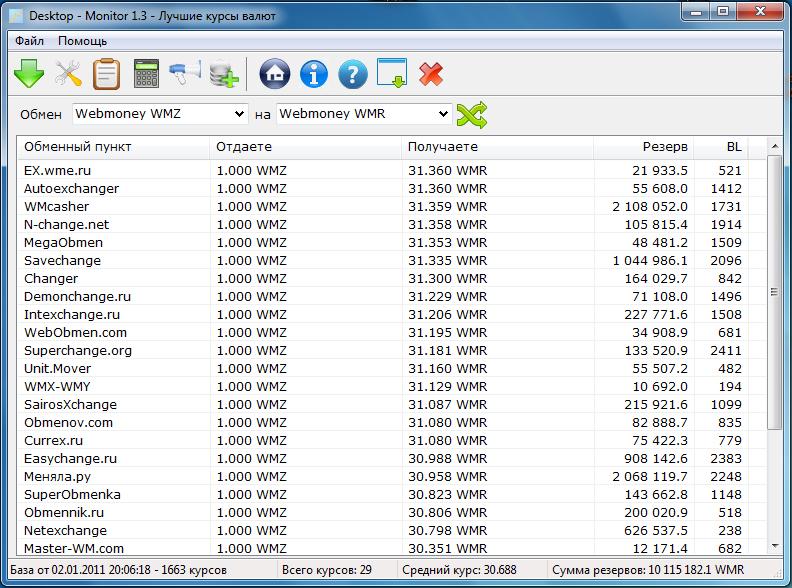The height and width of the screenshot is (588, 792).
Task: Maximize the Desktop-Monitor window
Action: (723, 11)
